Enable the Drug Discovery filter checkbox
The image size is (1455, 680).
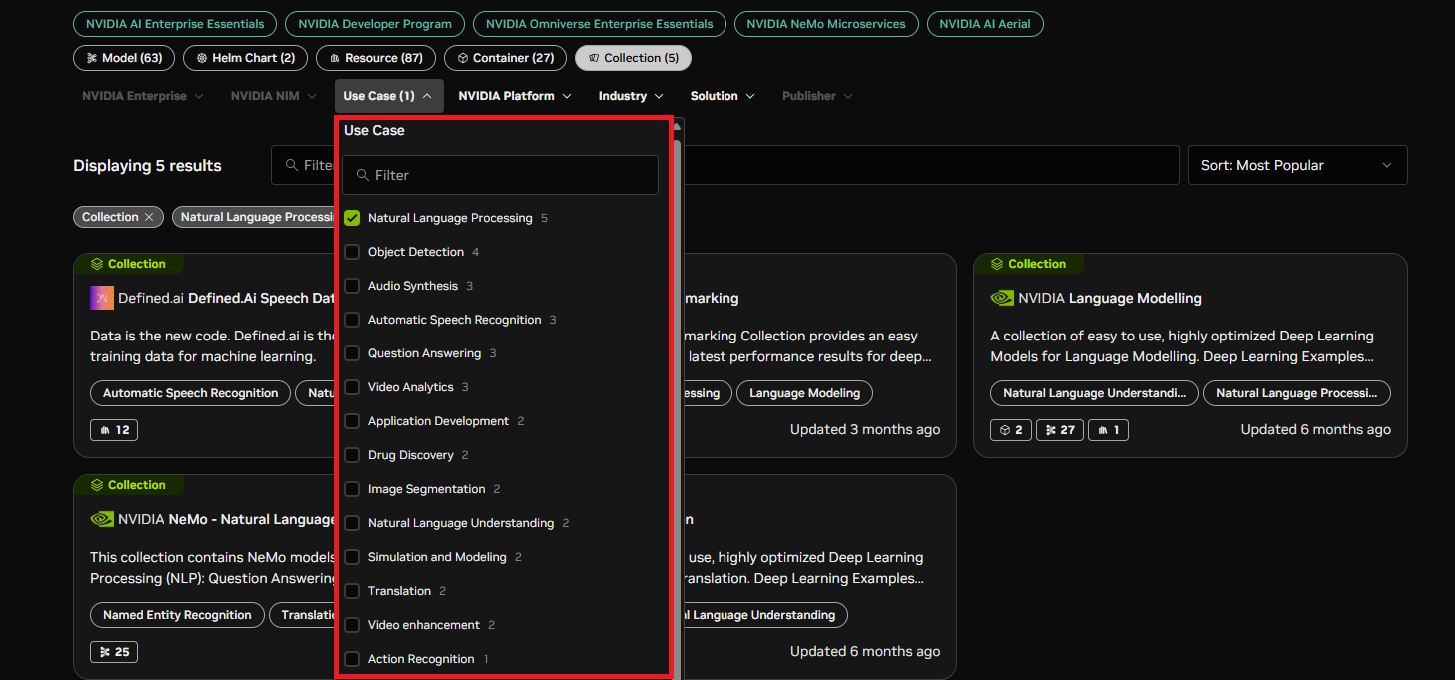352,455
